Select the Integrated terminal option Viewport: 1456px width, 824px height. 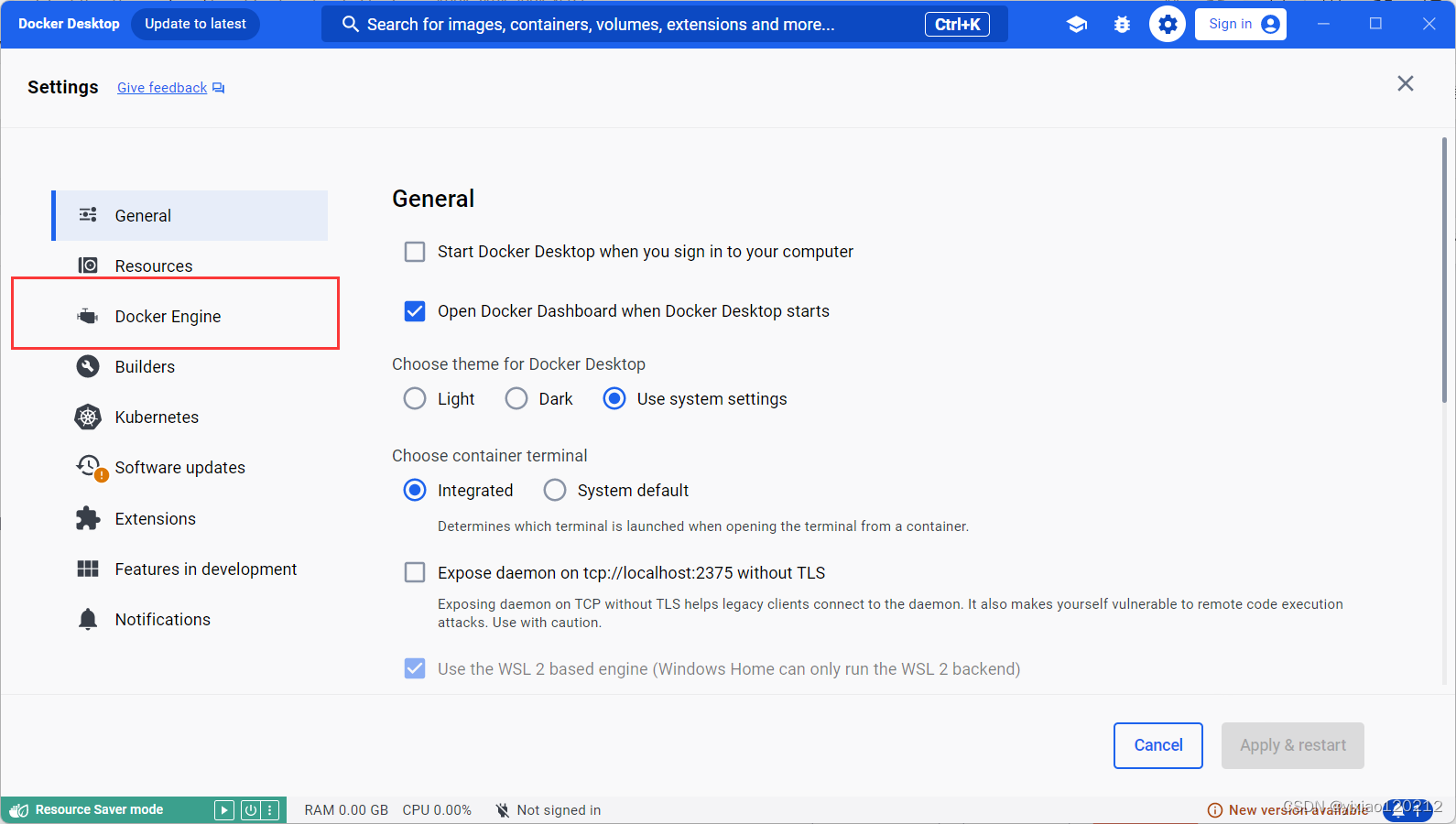tap(415, 490)
